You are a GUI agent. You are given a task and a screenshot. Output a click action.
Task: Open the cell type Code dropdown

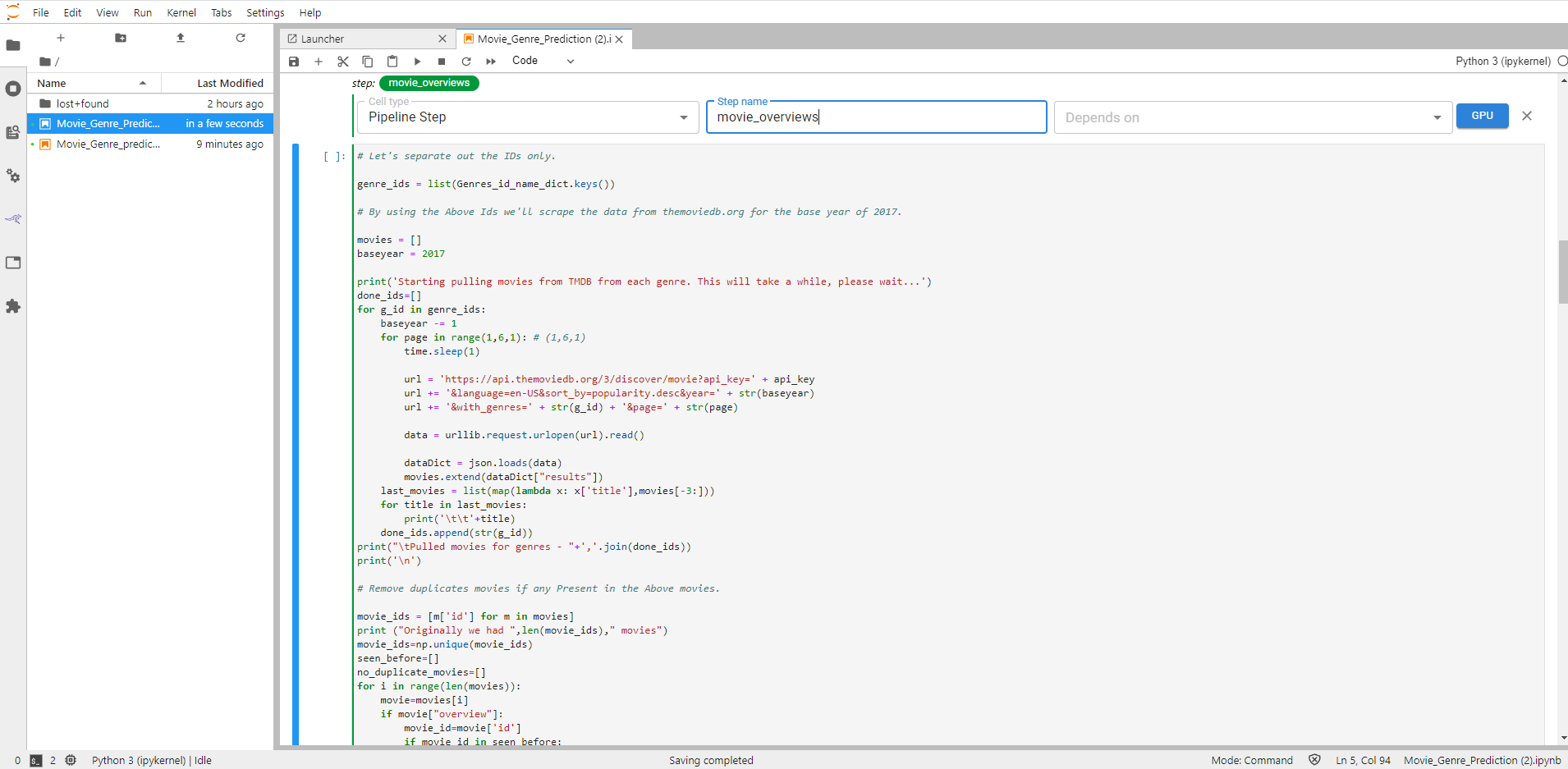coord(543,61)
